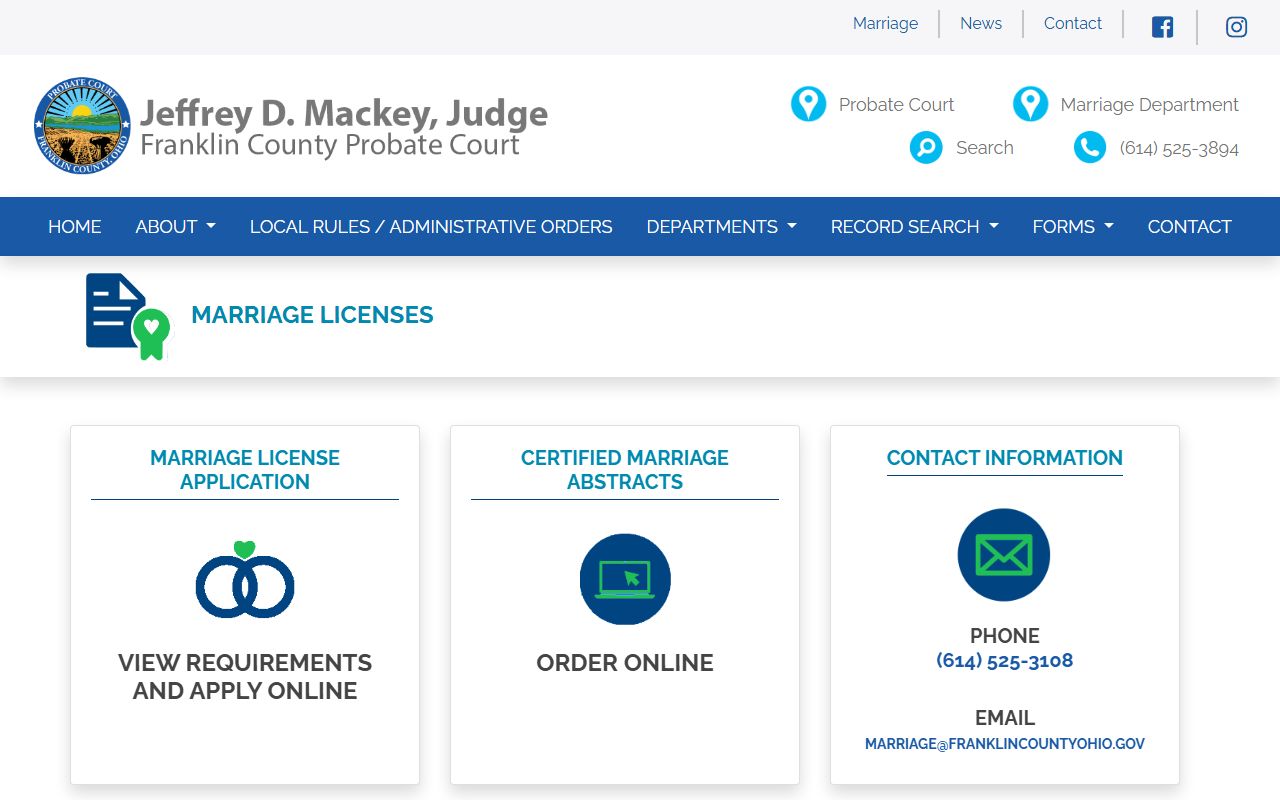Click the Probate Court location pin icon
The height and width of the screenshot is (800, 1280).
tap(808, 104)
